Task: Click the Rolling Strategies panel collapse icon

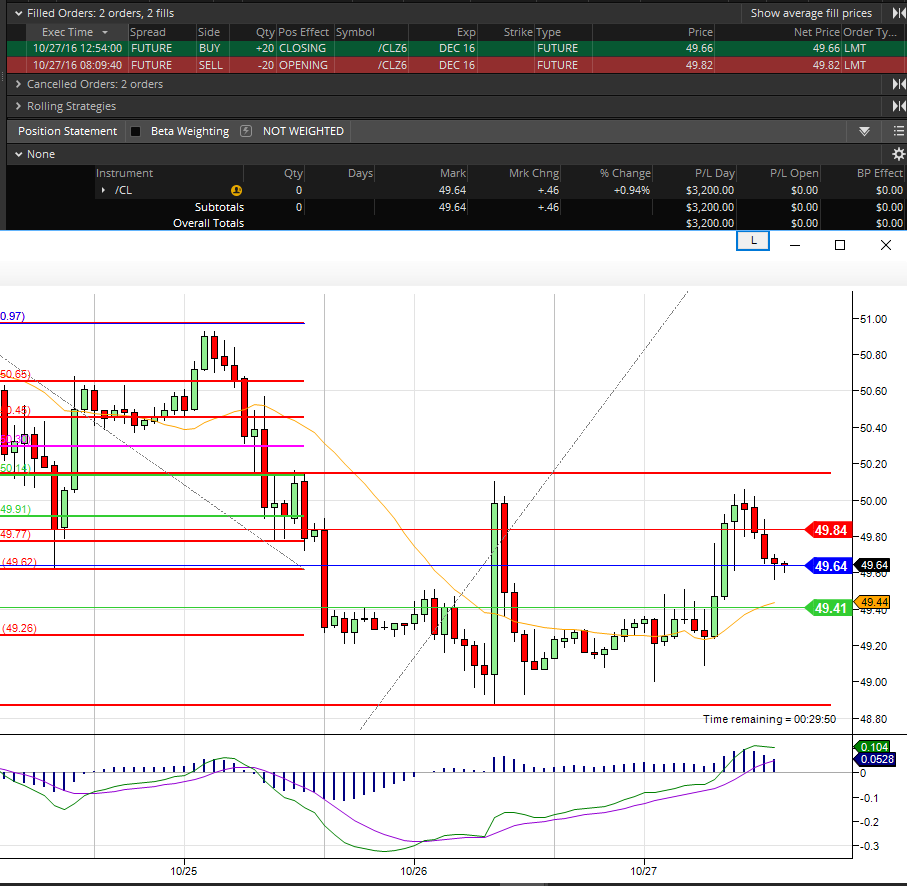Action: (898, 106)
